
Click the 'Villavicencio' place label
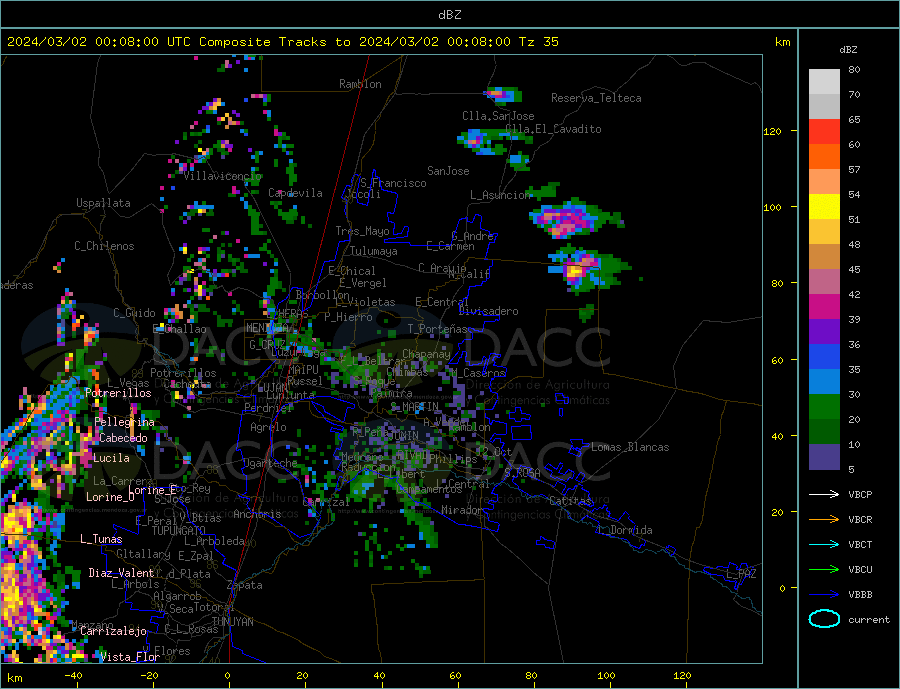223,176
